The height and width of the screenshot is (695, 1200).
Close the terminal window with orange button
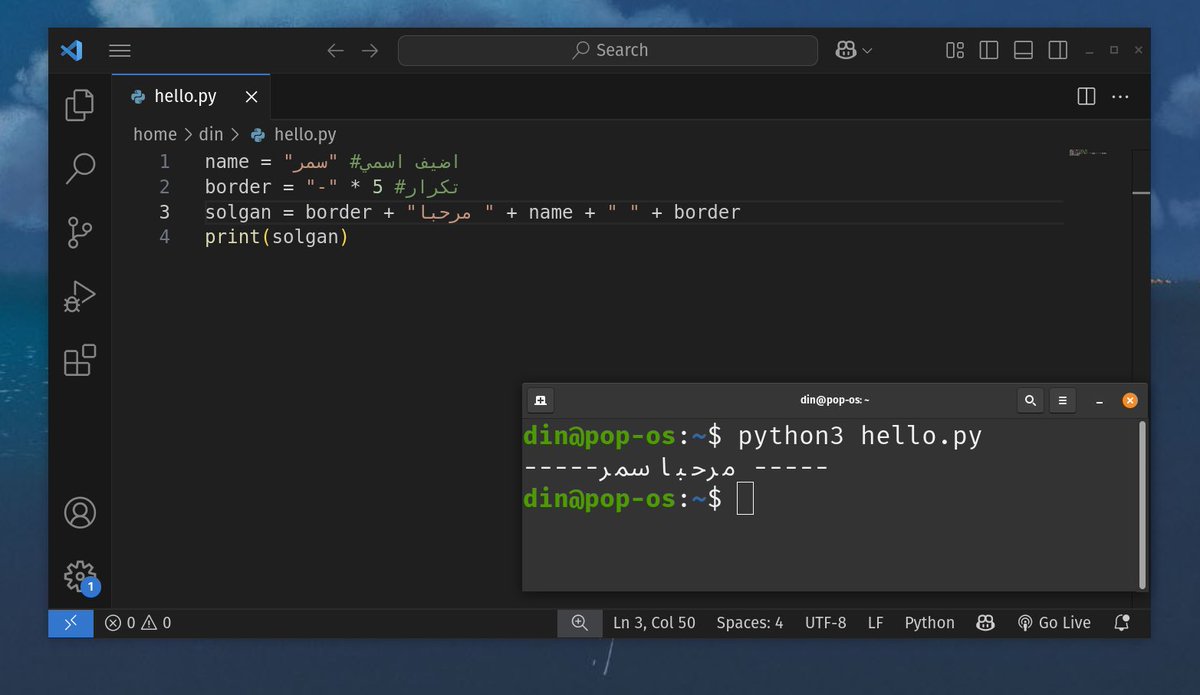point(1130,401)
